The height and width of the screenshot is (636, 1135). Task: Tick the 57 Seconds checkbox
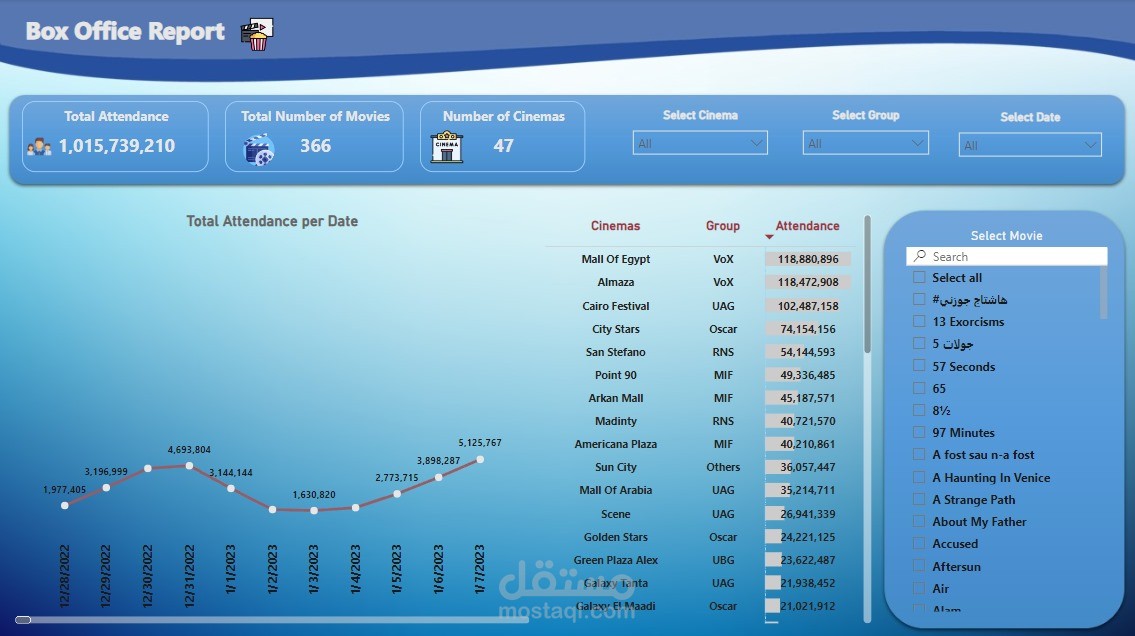click(919, 366)
